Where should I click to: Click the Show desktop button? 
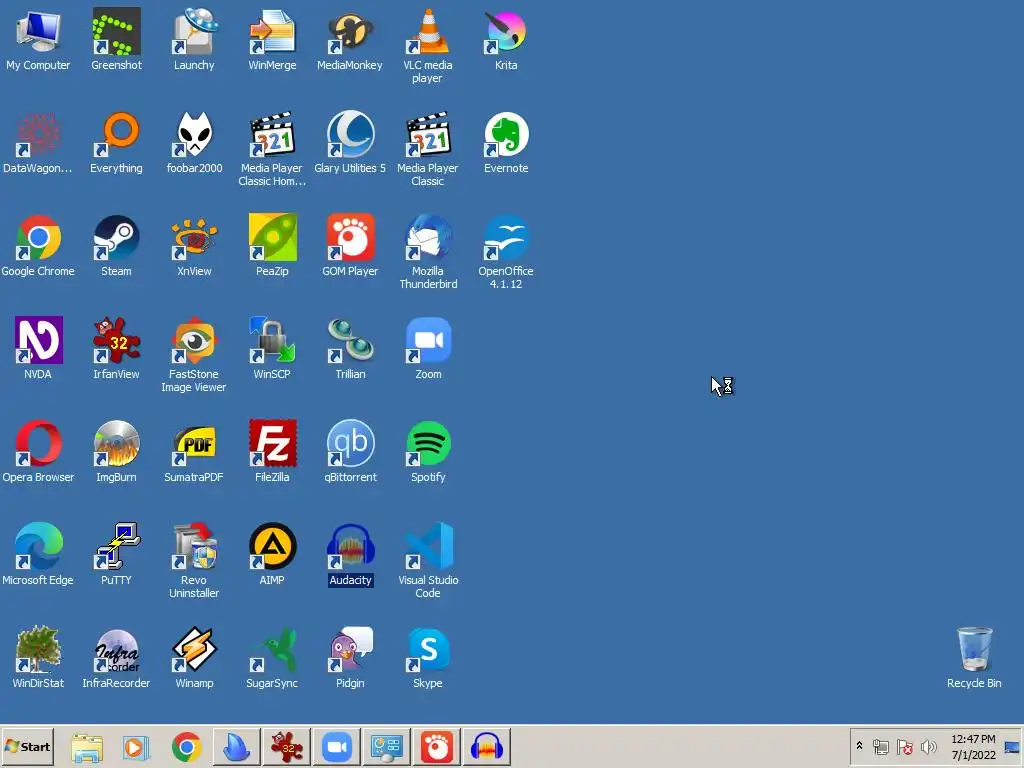(1012, 746)
